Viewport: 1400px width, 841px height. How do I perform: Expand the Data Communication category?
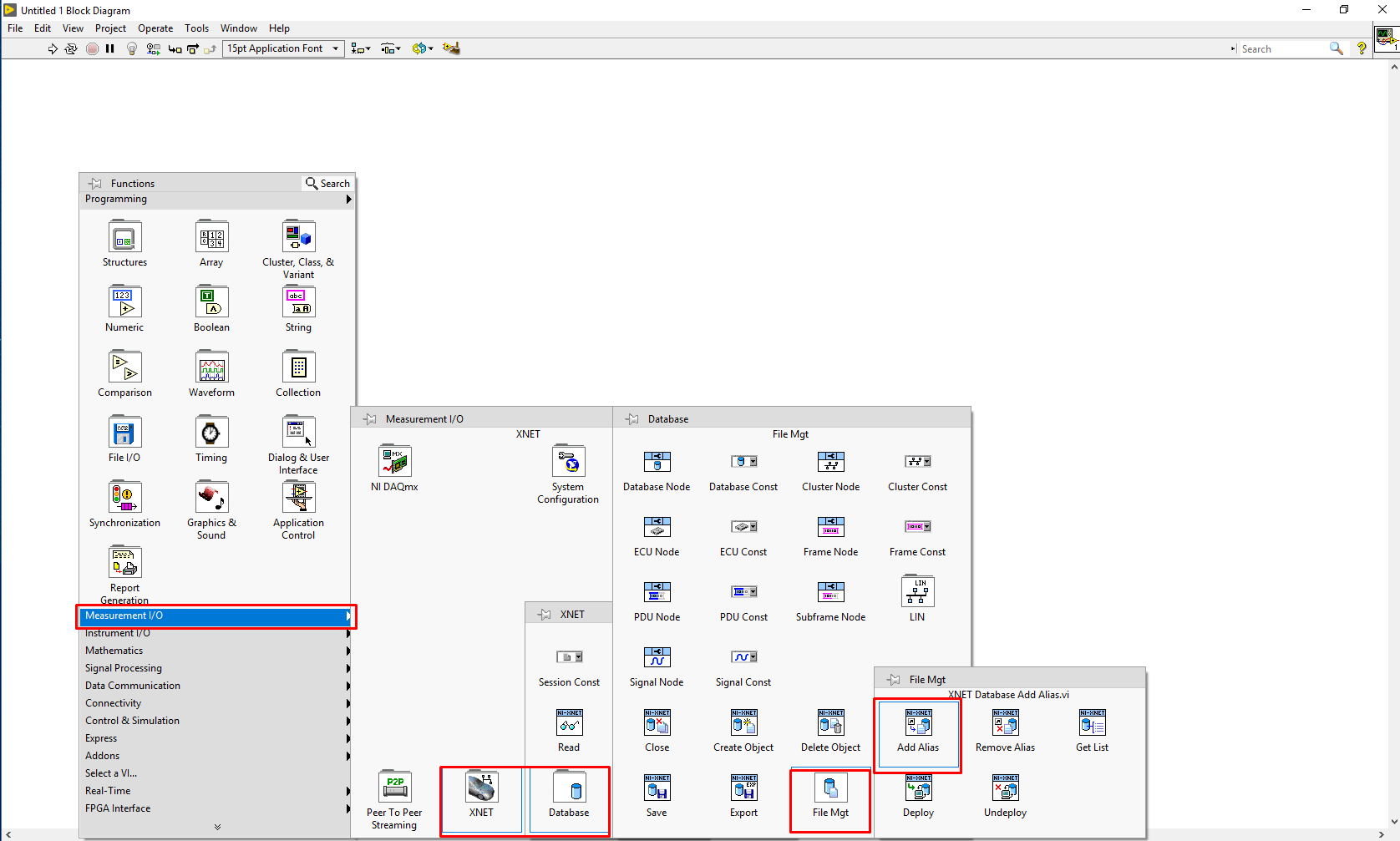pyautogui.click(x=217, y=686)
